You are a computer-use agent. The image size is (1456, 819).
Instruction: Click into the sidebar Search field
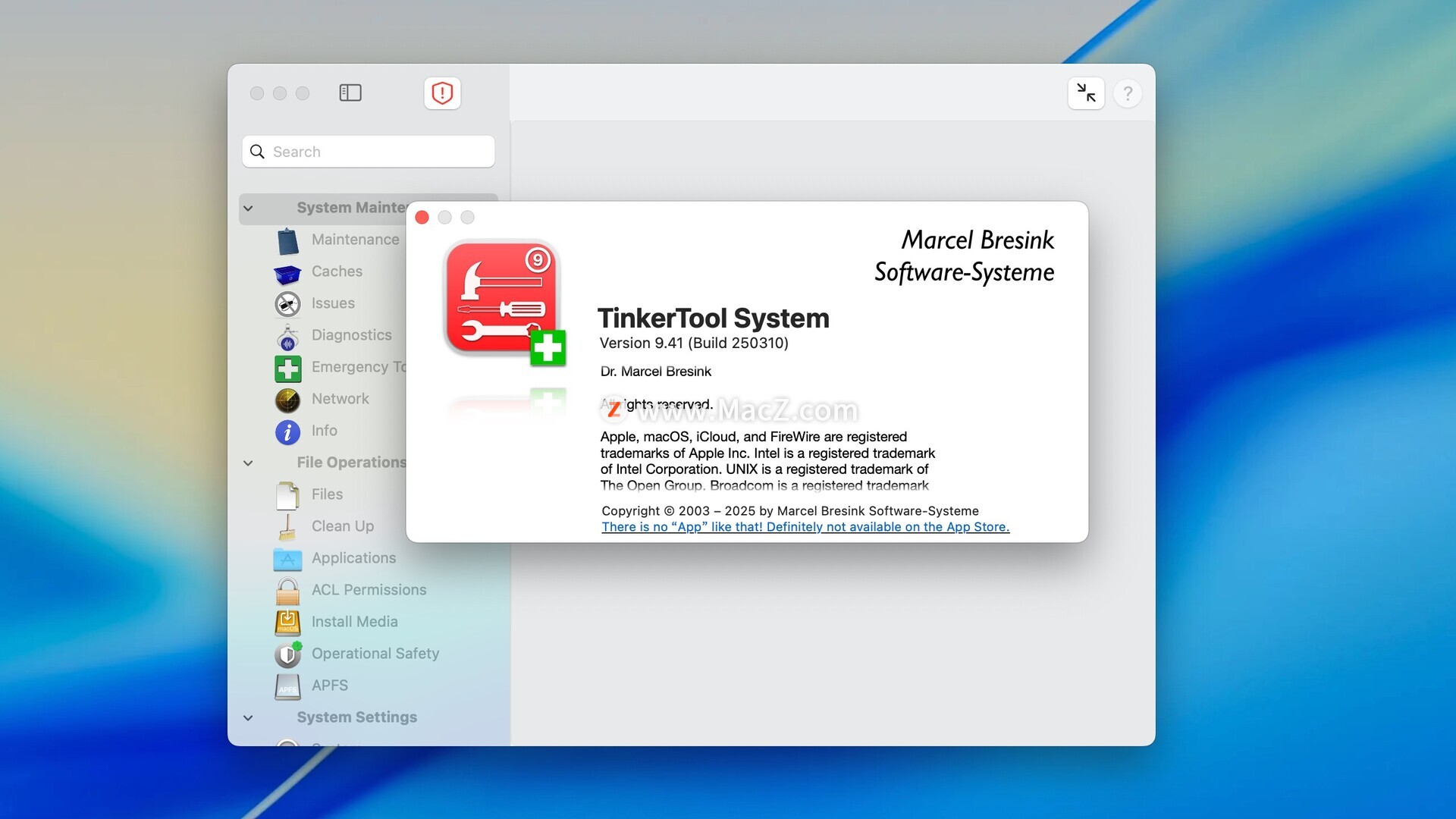coord(369,152)
